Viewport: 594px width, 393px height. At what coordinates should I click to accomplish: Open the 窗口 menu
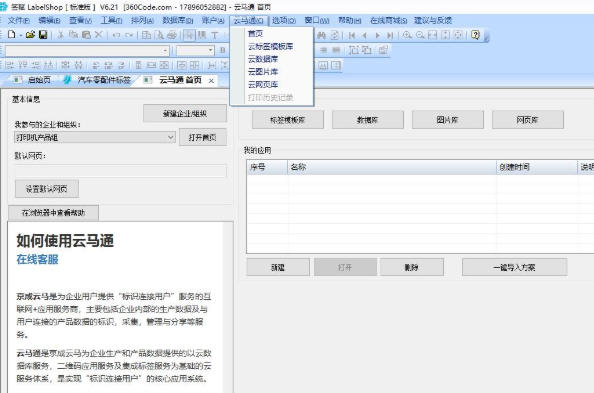pyautogui.click(x=317, y=20)
